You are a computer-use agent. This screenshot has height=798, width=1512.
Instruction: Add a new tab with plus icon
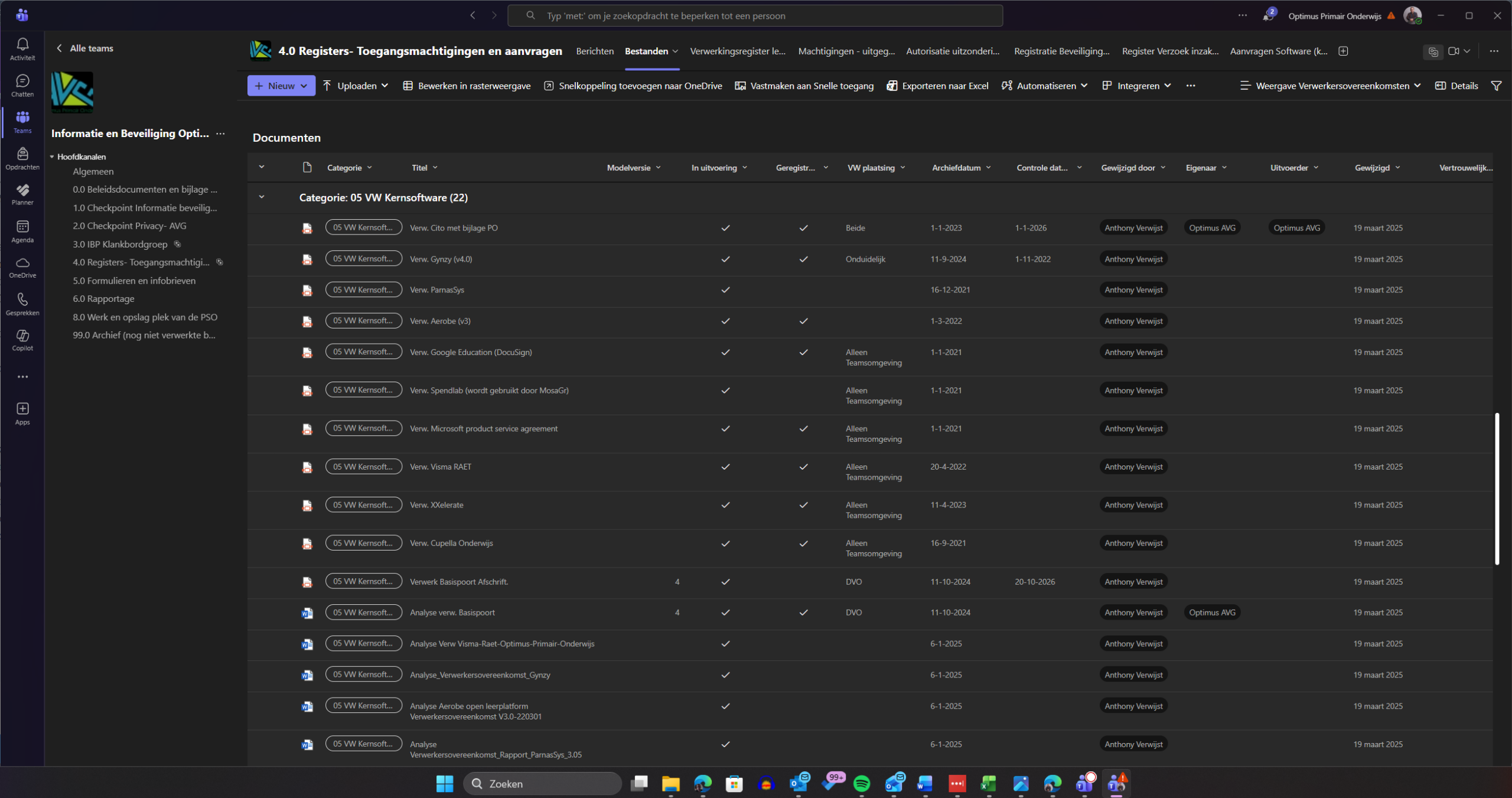click(1343, 51)
